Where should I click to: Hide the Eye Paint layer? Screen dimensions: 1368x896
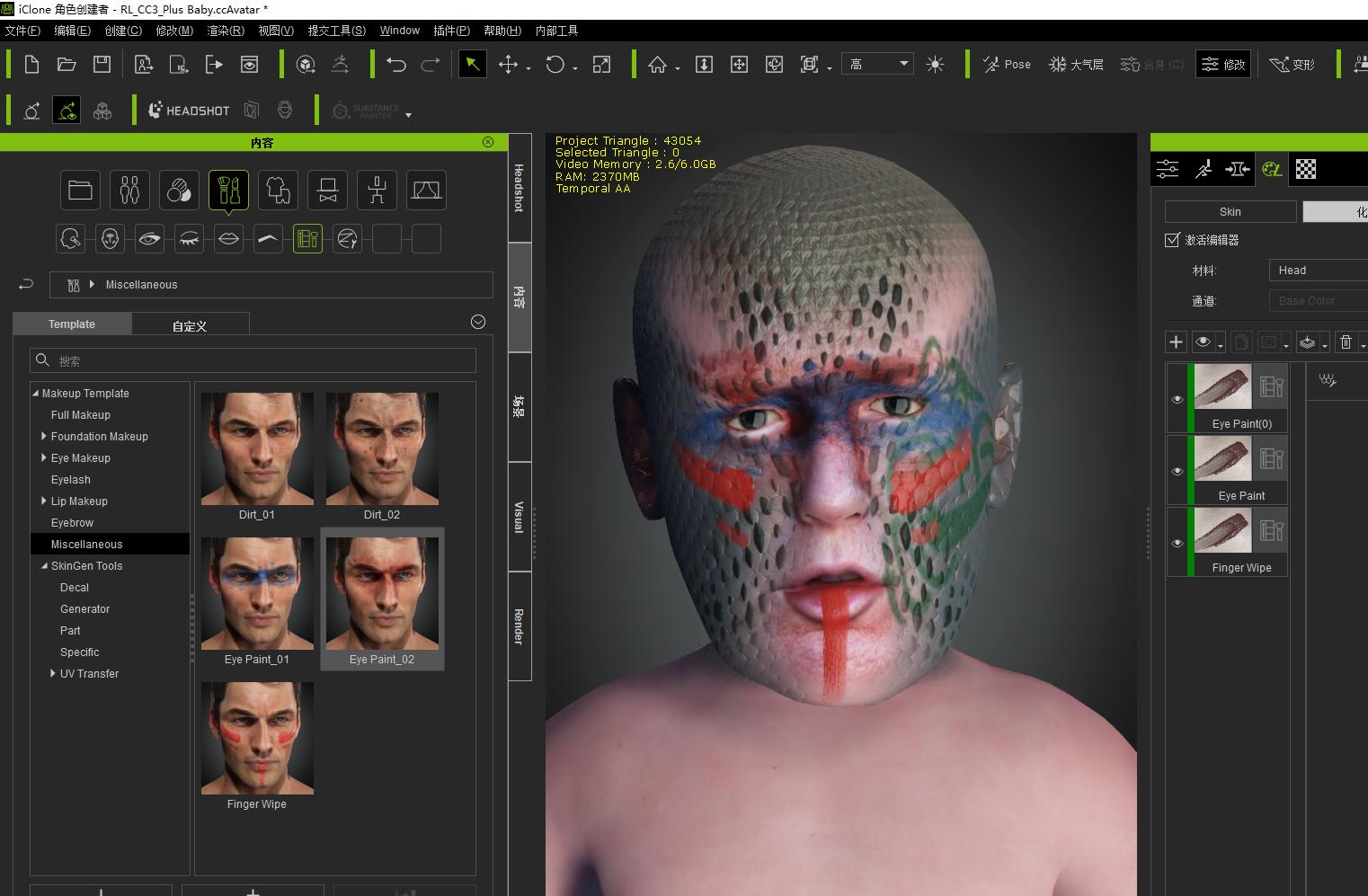[x=1177, y=471]
